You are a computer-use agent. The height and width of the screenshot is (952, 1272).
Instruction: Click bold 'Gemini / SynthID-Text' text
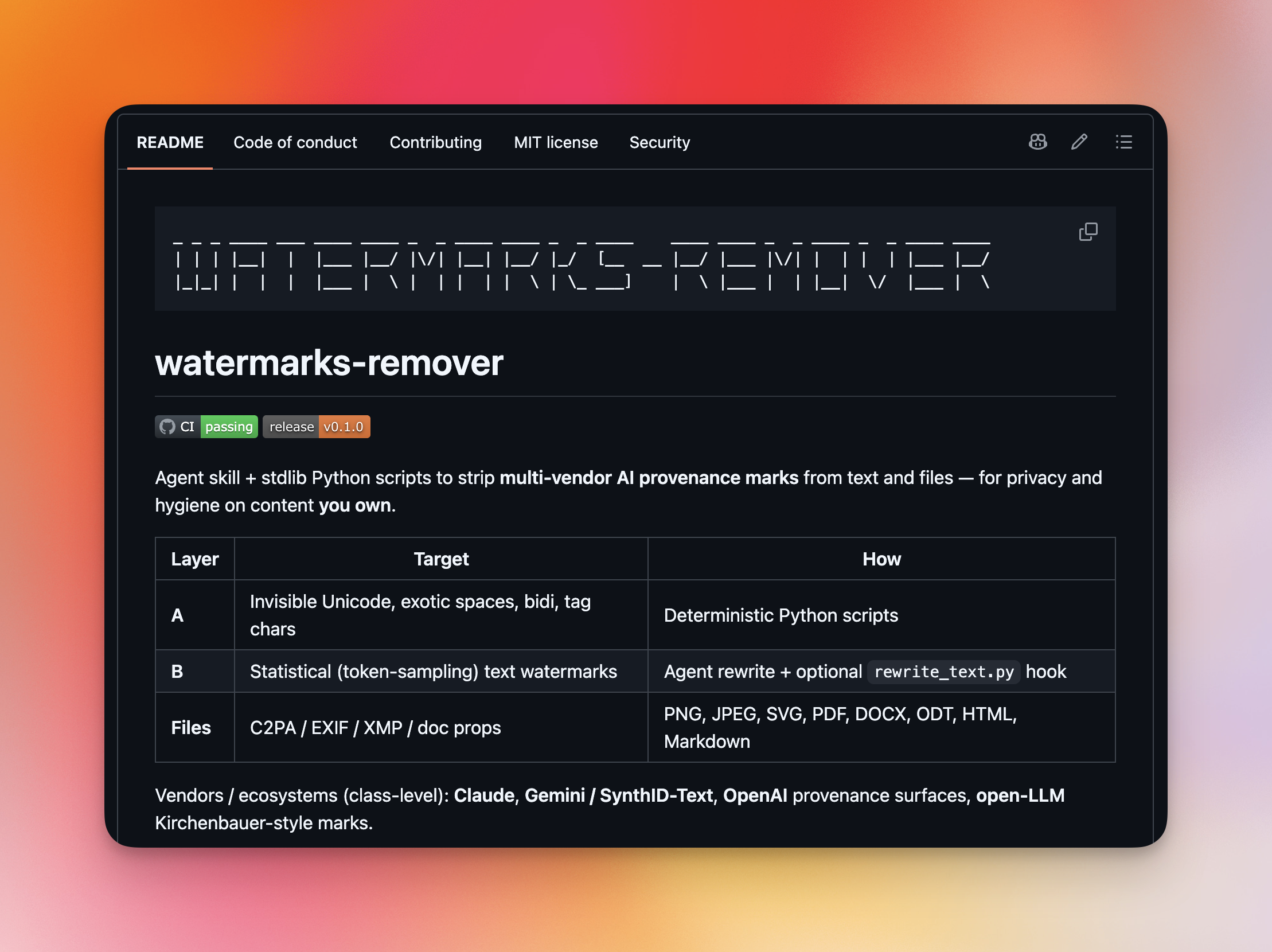(x=619, y=795)
